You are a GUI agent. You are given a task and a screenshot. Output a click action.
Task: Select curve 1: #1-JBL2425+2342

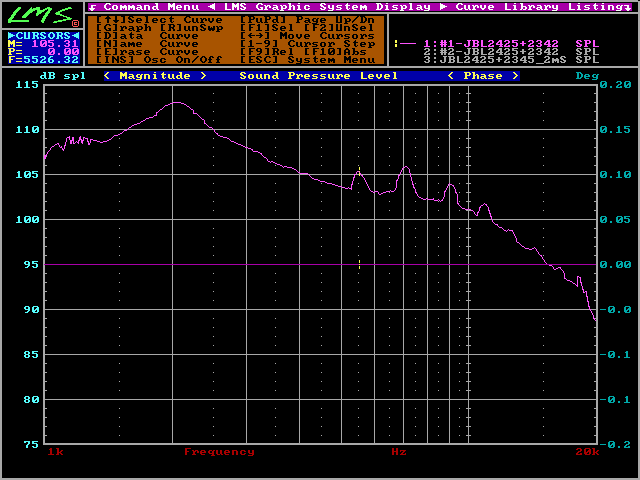[x=511, y=43]
